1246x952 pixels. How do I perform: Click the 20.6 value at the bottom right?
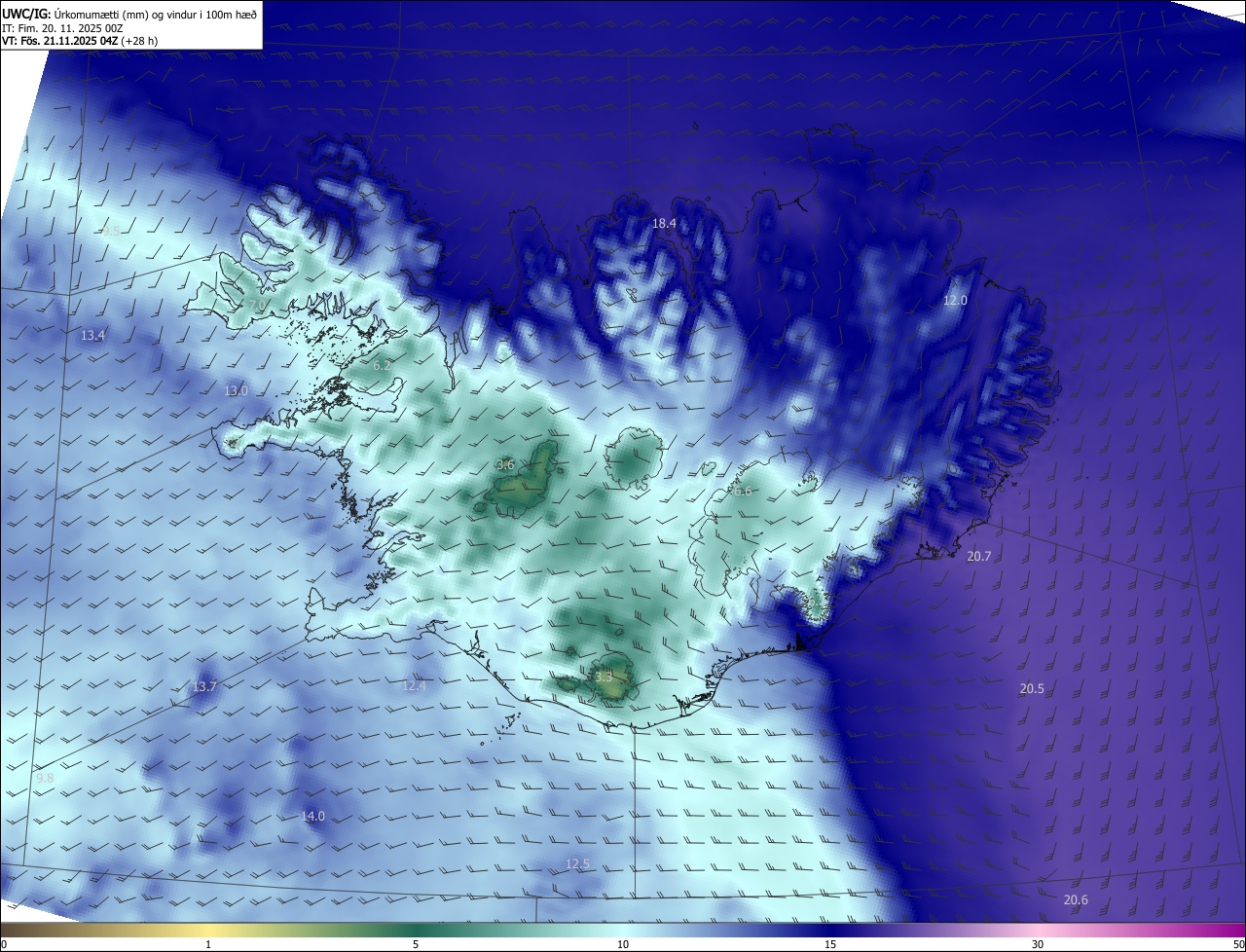tap(1076, 900)
